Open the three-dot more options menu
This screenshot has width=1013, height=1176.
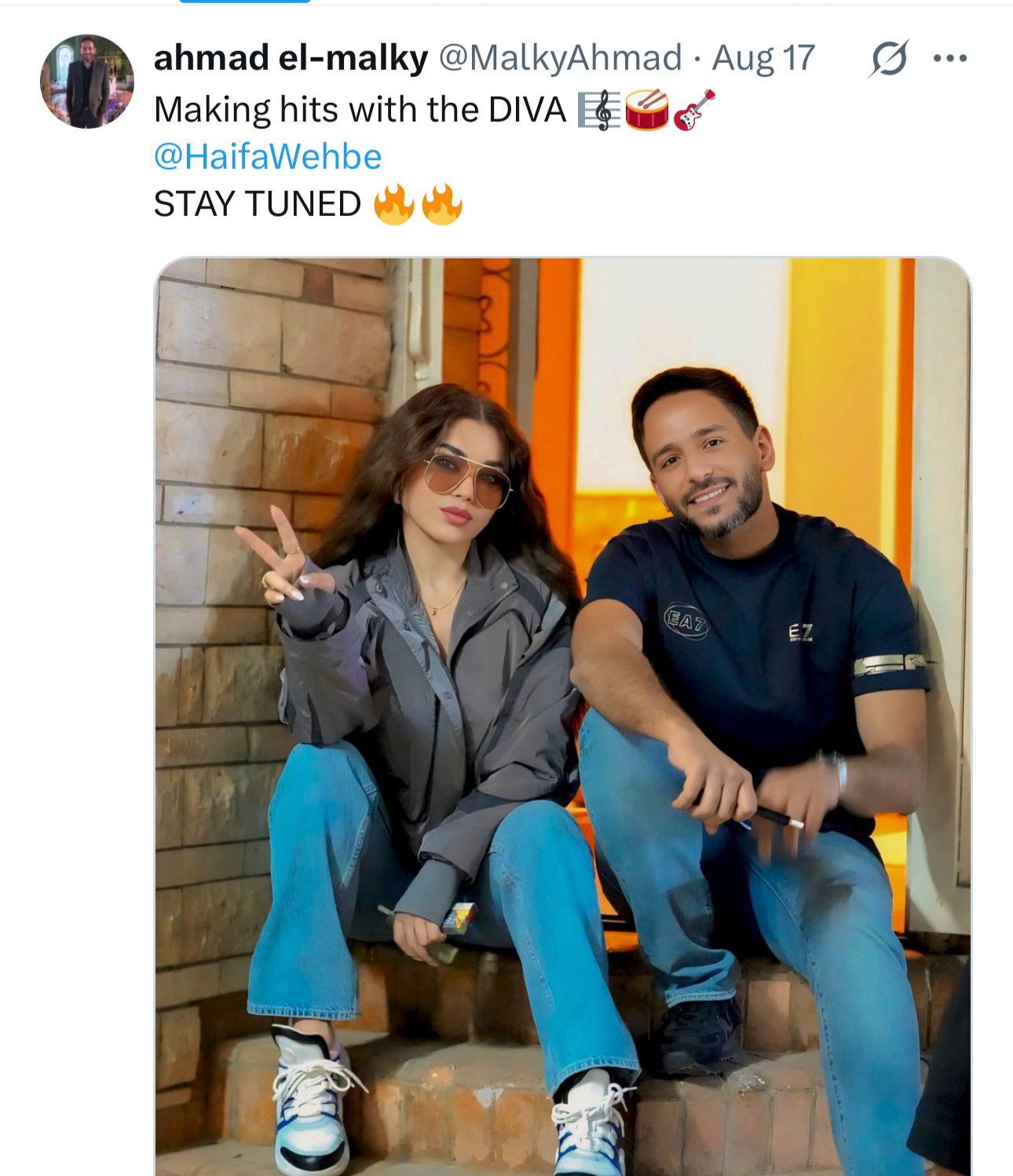point(950,58)
